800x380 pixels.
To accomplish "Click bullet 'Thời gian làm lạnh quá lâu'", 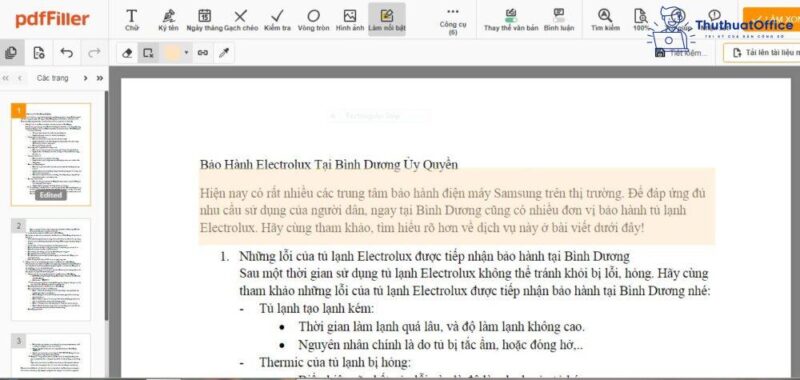I will click(441, 326).
